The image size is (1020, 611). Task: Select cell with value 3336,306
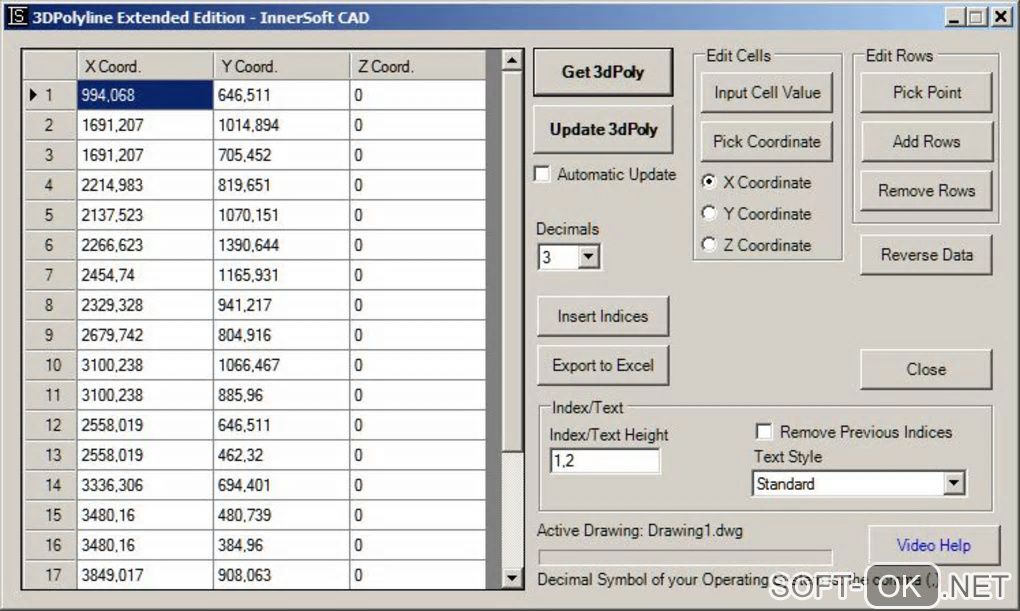(x=145, y=485)
